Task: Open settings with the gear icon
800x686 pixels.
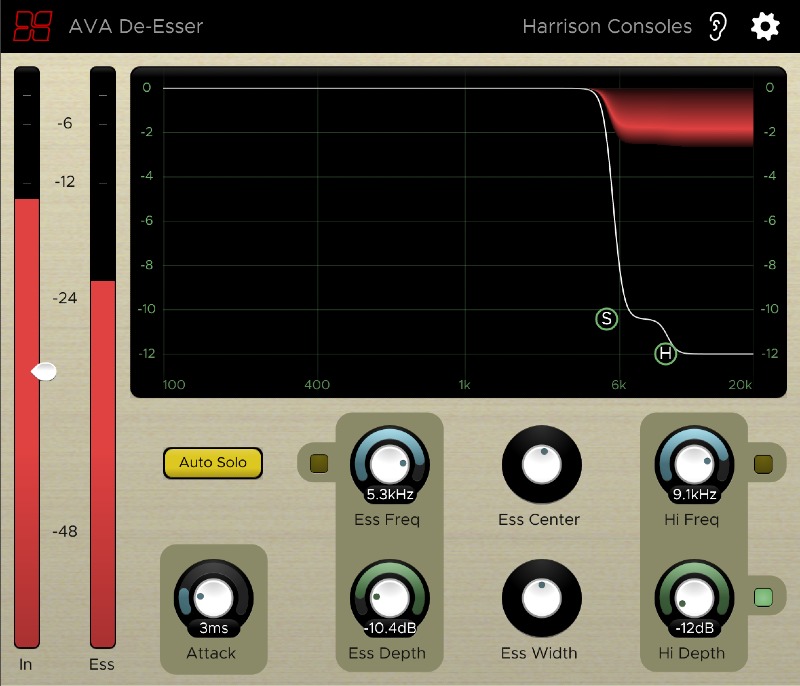Action: [765, 26]
